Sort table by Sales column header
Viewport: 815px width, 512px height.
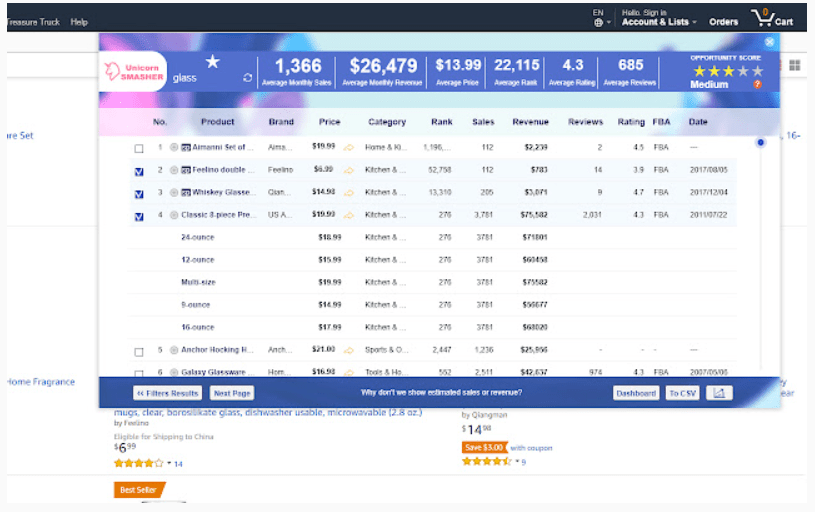pyautogui.click(x=483, y=122)
